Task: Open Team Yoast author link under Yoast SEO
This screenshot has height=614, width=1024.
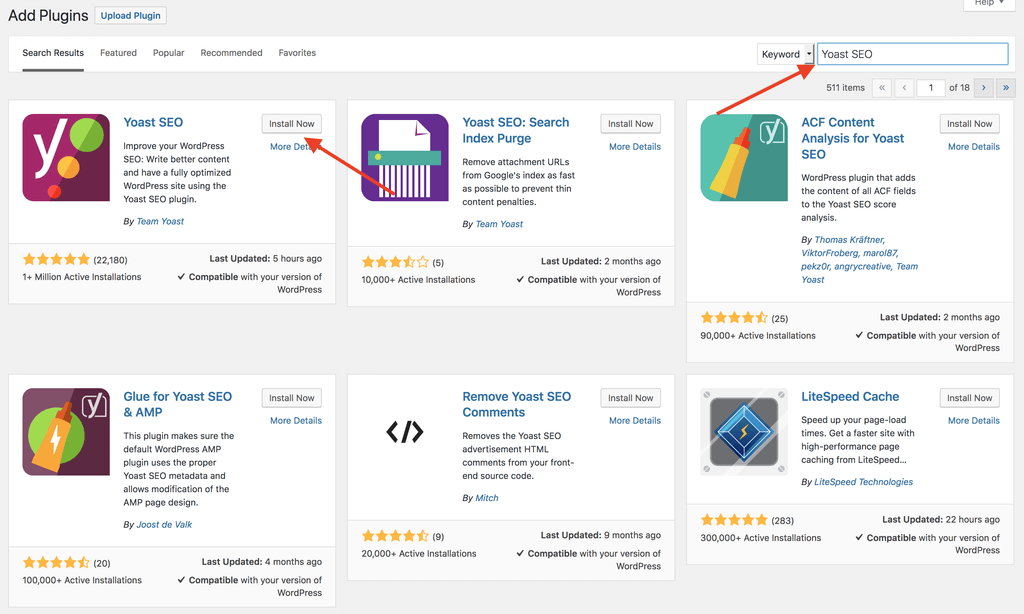Action: (x=160, y=221)
